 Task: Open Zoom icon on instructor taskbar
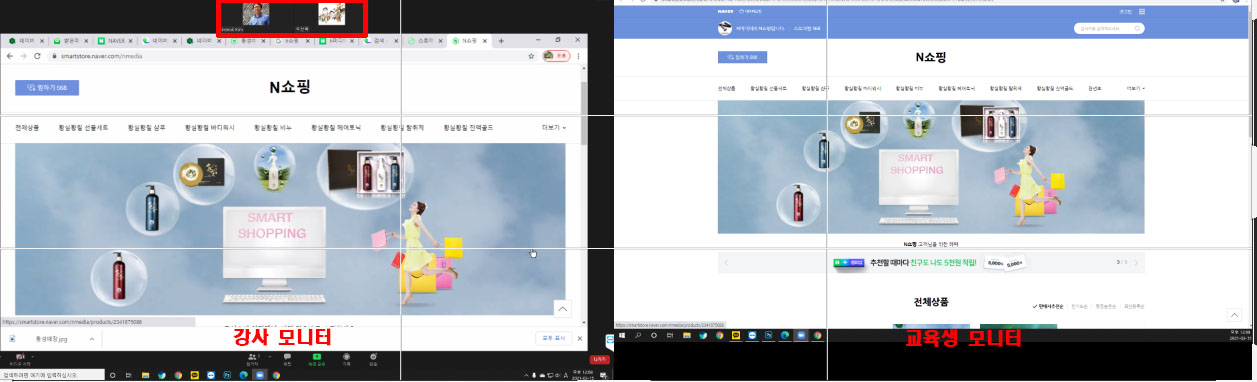click(259, 376)
